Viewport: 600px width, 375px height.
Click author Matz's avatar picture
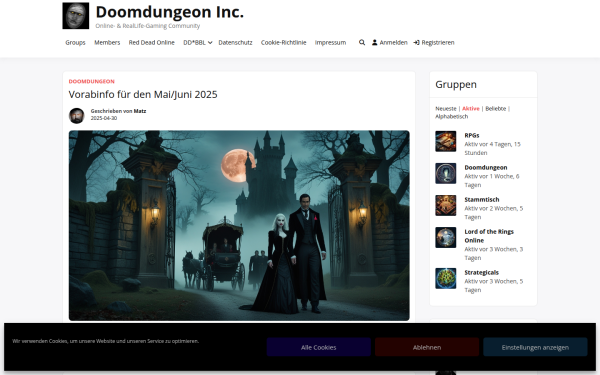(77, 116)
